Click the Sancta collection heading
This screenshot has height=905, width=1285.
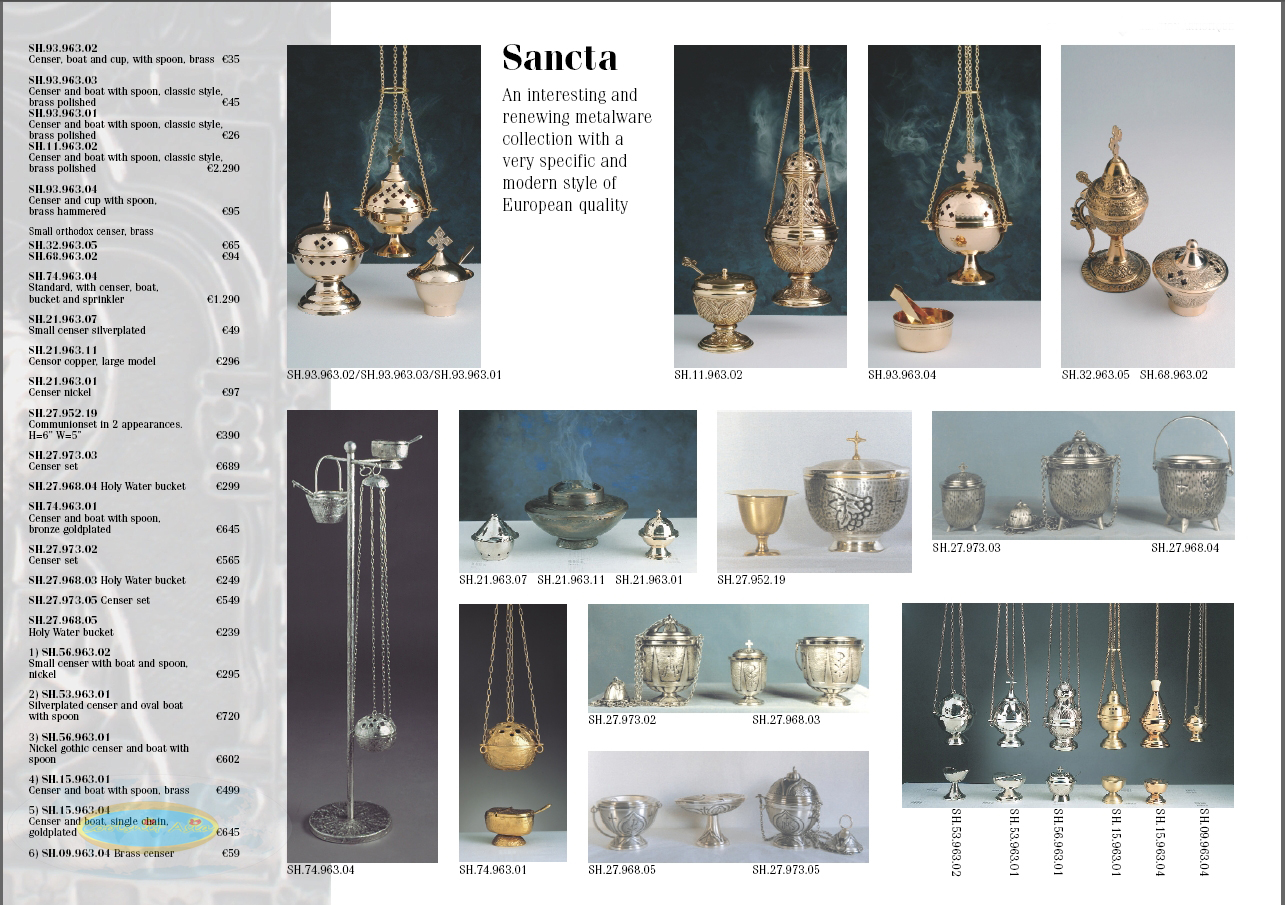tap(559, 58)
